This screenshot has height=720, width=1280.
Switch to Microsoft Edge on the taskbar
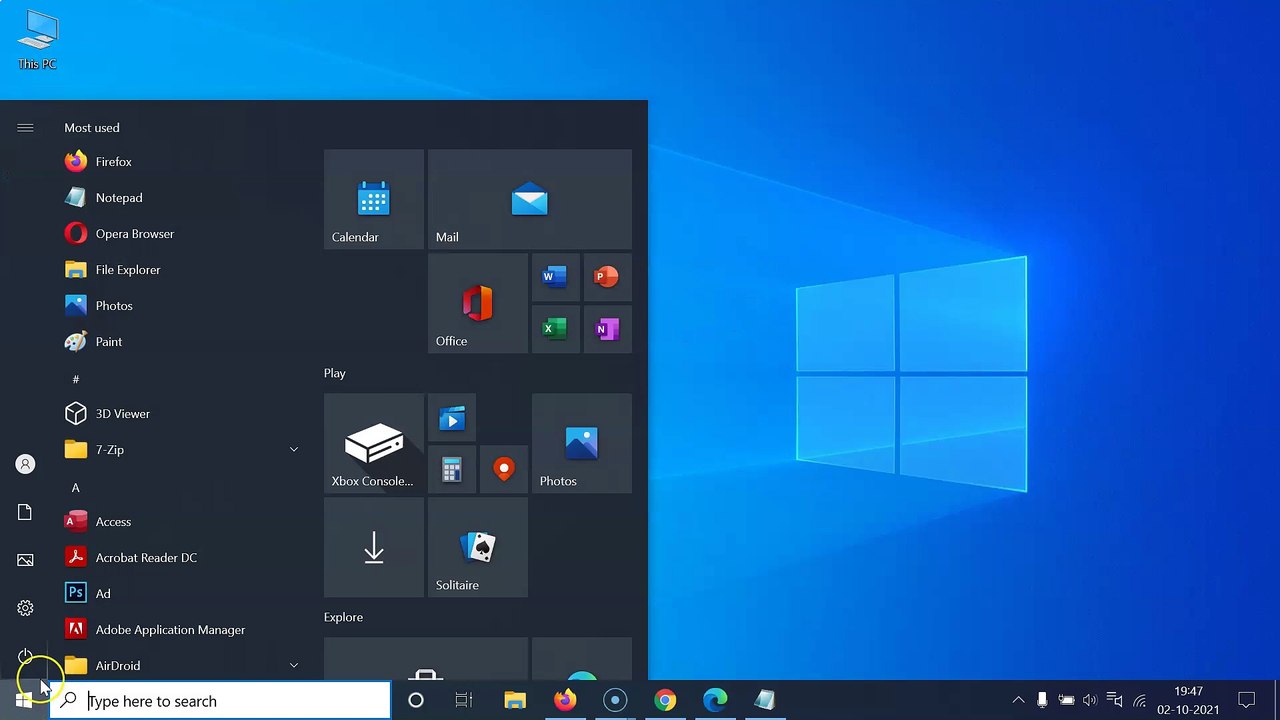[715, 700]
